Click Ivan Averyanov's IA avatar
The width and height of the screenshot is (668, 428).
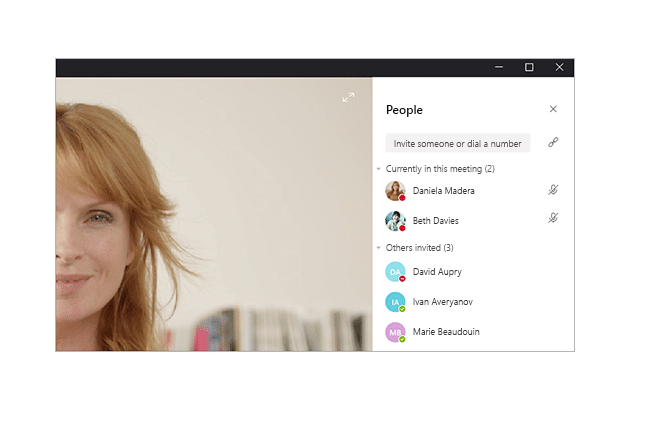tap(395, 301)
